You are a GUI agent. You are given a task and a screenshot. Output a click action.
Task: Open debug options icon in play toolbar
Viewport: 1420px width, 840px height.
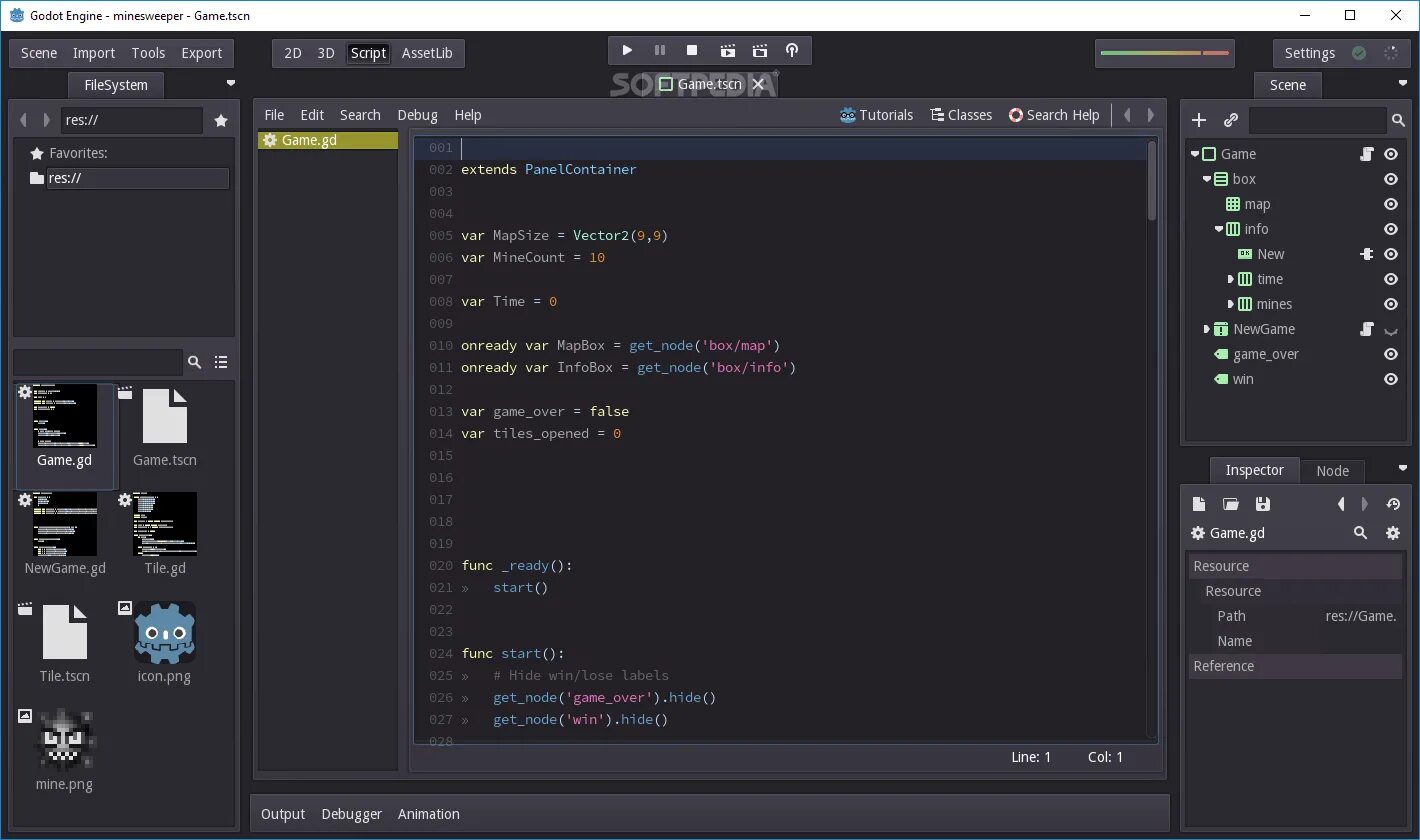(792, 50)
